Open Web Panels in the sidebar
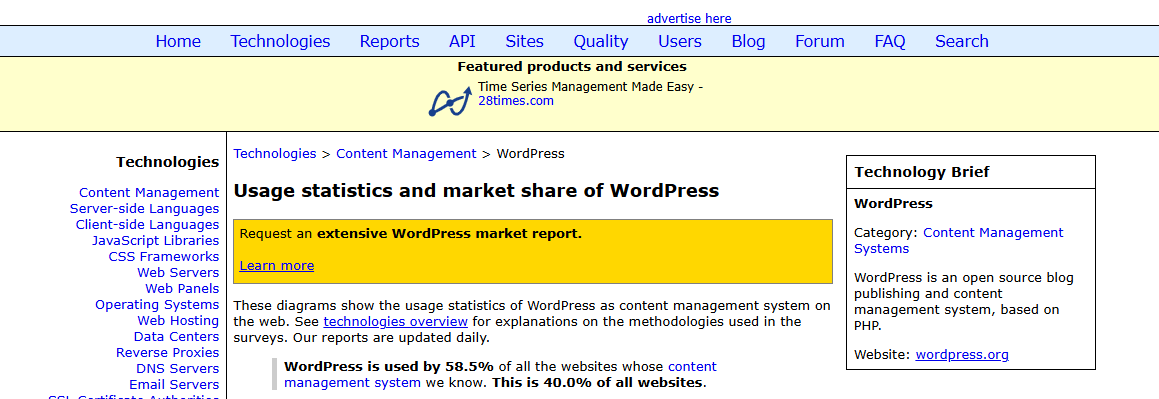 point(182,289)
